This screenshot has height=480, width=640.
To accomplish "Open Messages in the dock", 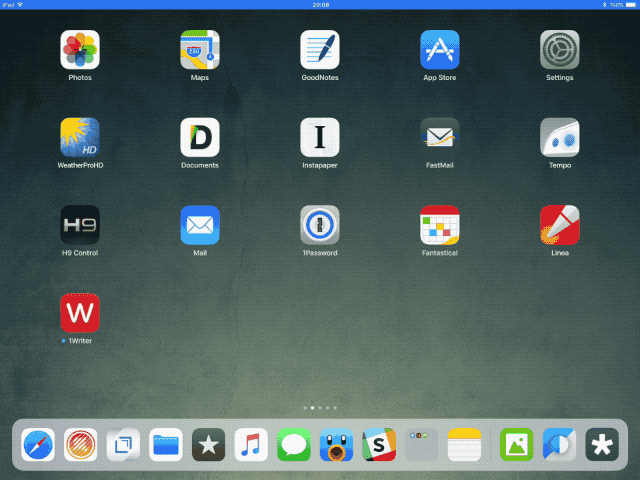I will pyautogui.click(x=294, y=444).
